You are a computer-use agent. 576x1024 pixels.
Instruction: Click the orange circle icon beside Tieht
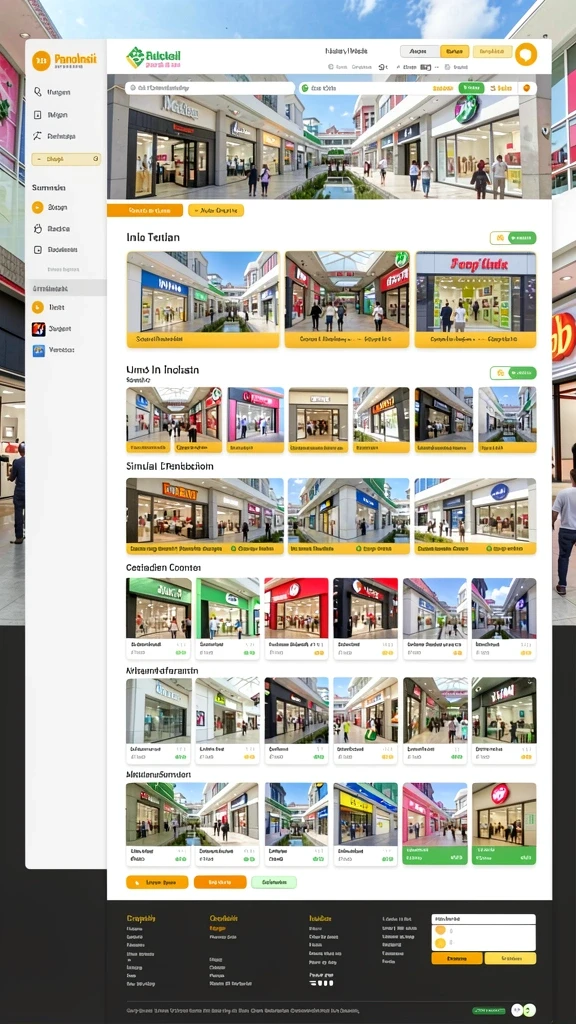[37, 307]
